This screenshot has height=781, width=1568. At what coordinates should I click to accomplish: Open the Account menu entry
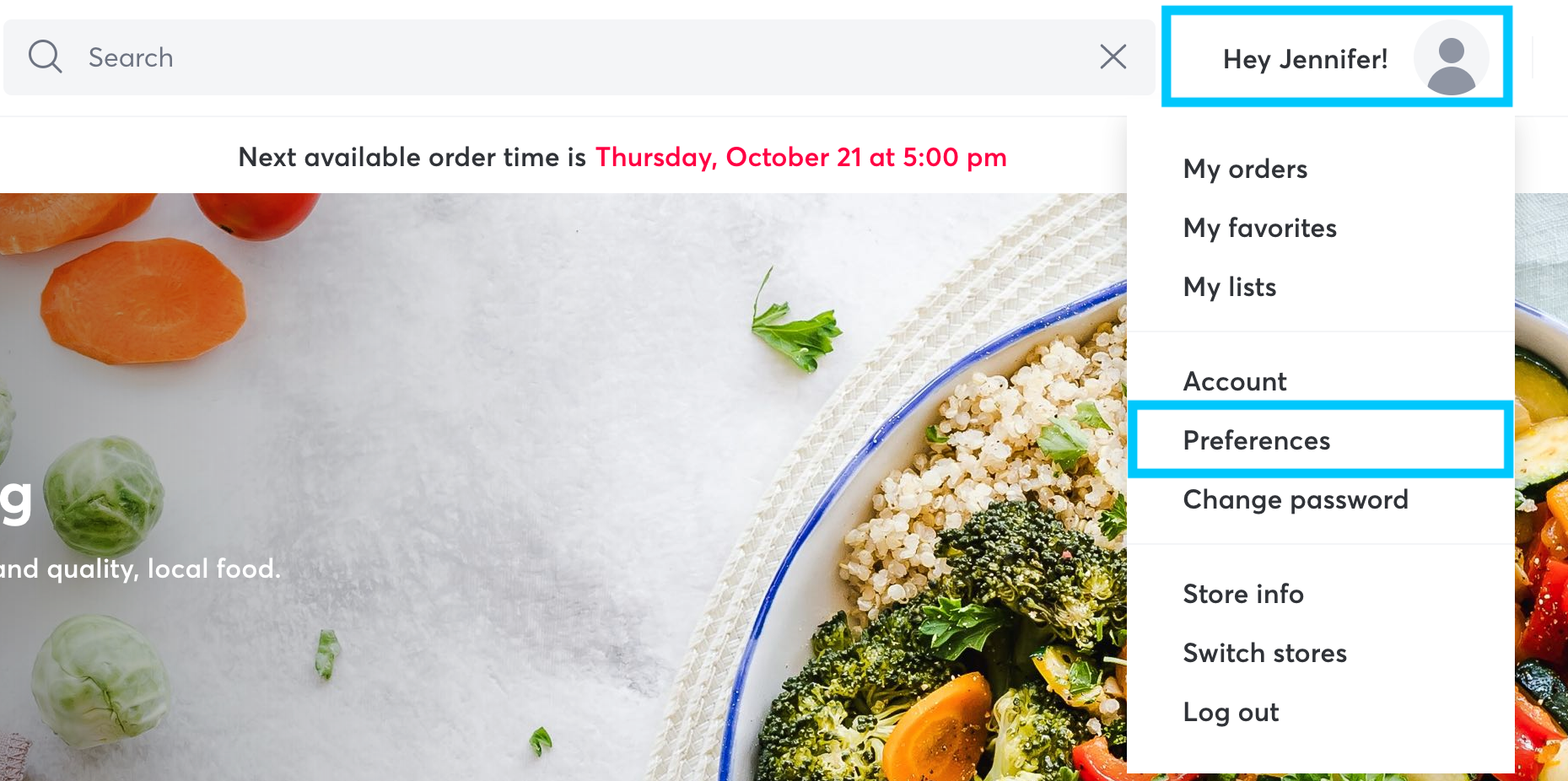point(1235,381)
